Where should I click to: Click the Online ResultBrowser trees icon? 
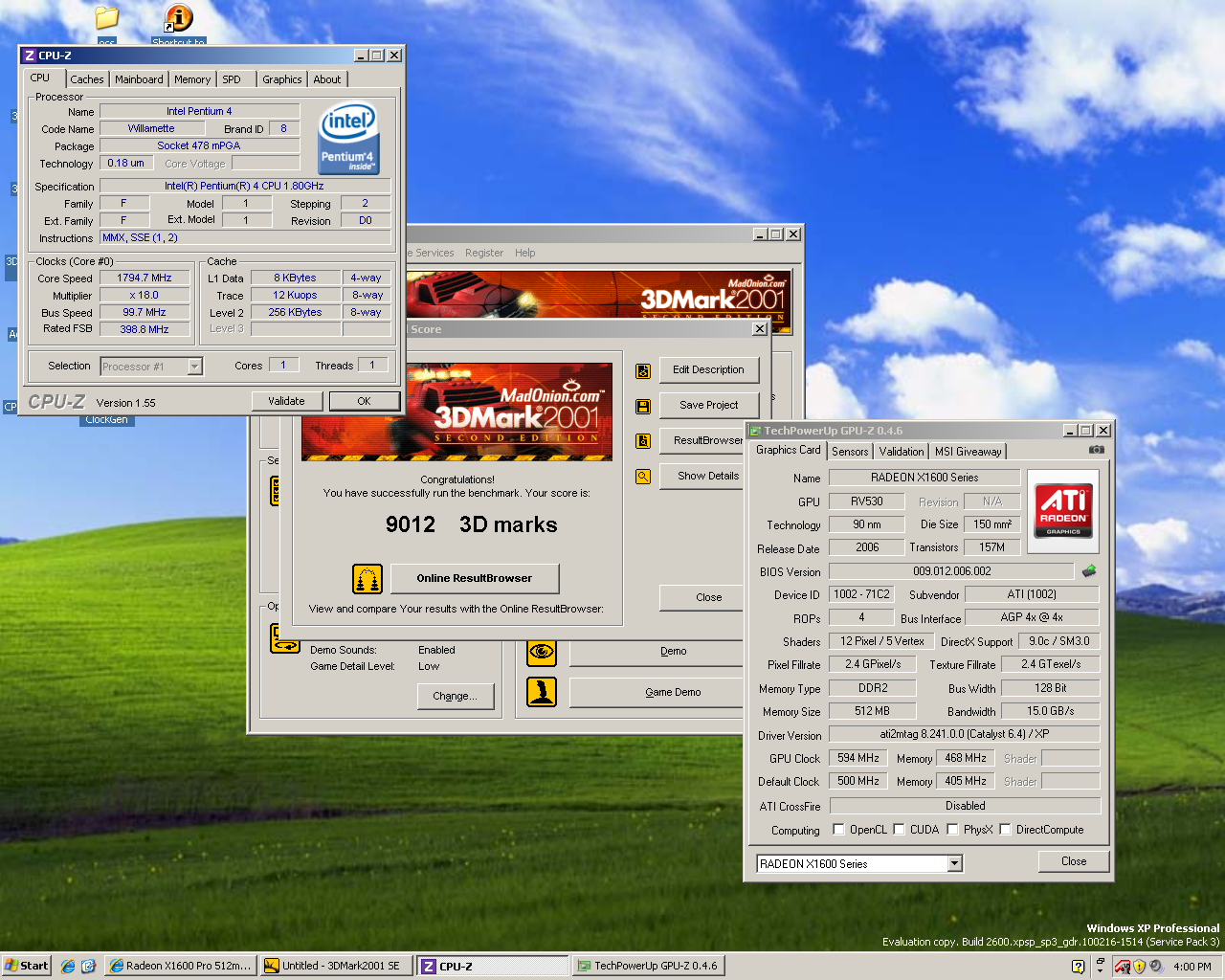click(x=367, y=579)
